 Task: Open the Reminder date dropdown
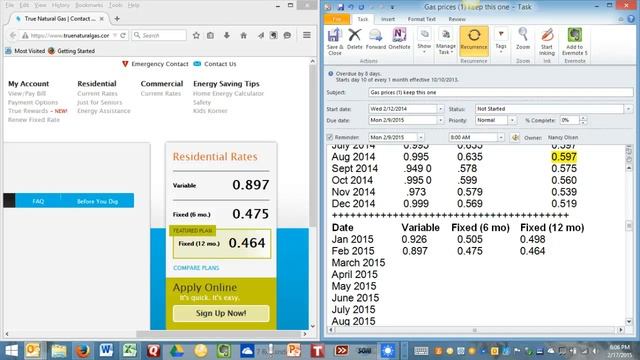pyautogui.click(x=420, y=138)
